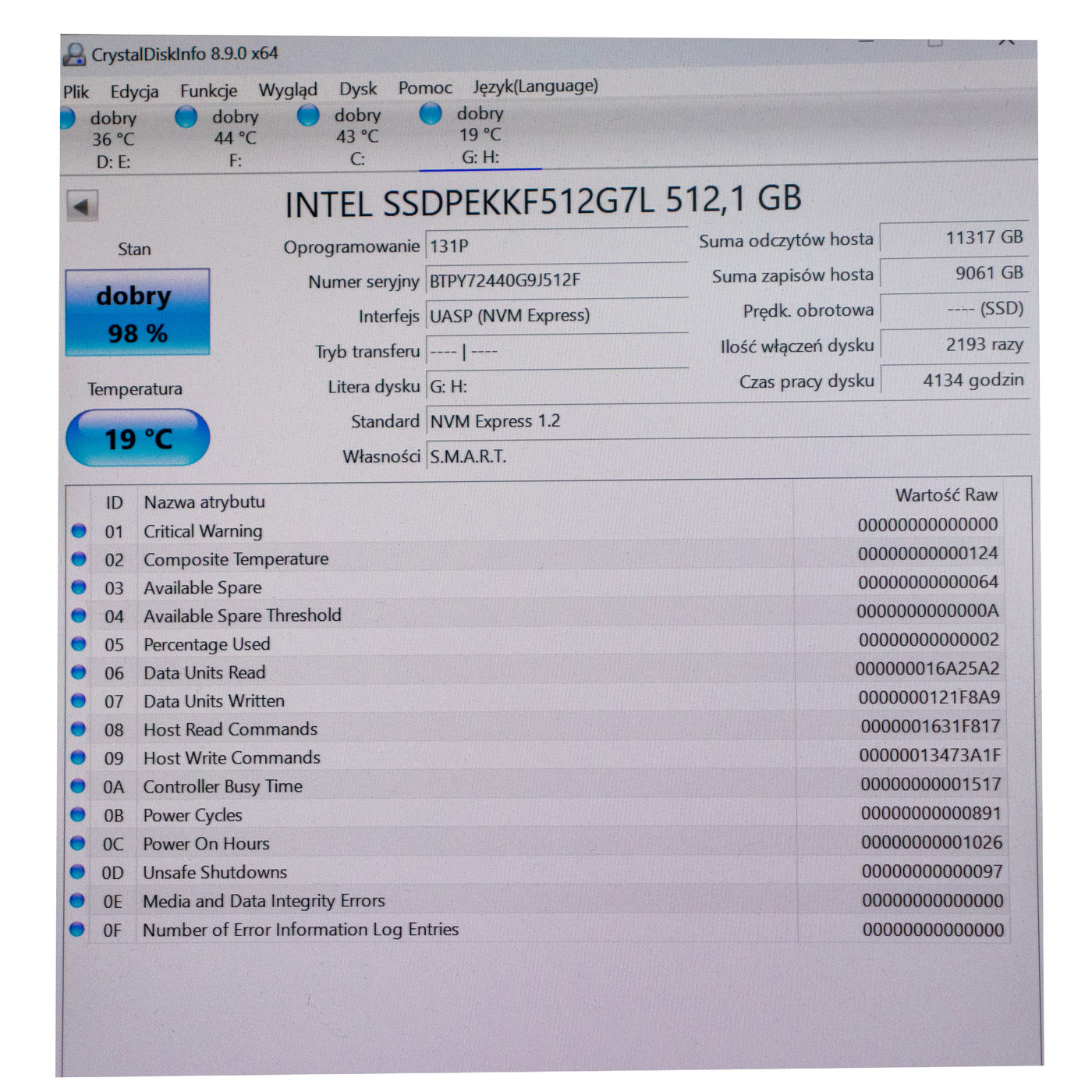Select the Host Read Commands row
The image size is (1092, 1092).
535,729
